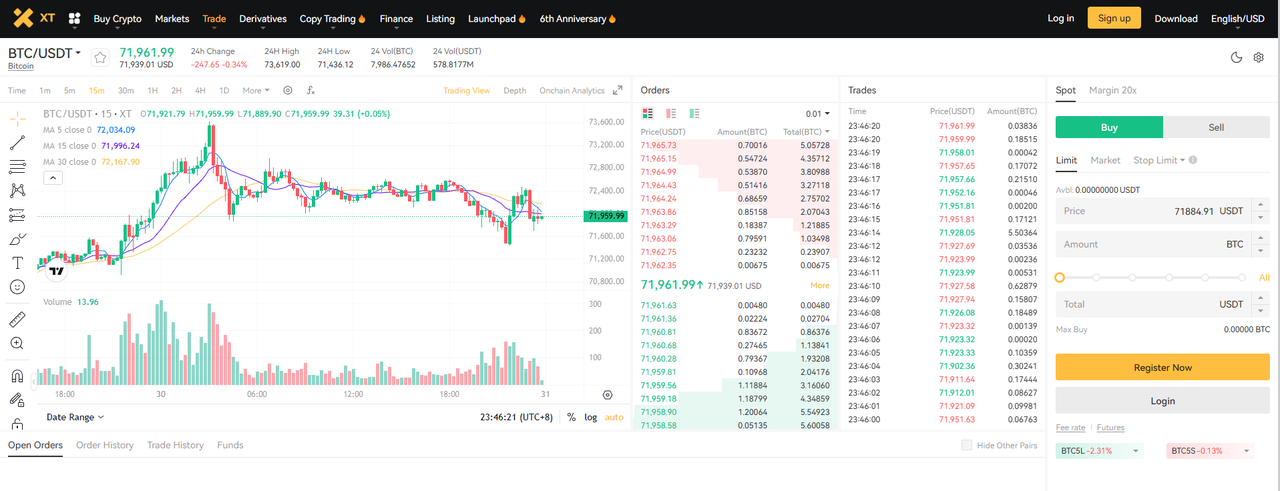The width and height of the screenshot is (1280, 491).
Task: Click the Sign up button
Action: click(1114, 18)
